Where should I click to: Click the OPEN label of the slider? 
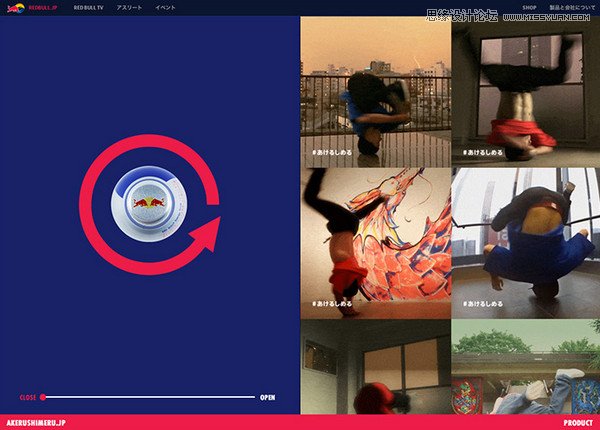click(267, 397)
